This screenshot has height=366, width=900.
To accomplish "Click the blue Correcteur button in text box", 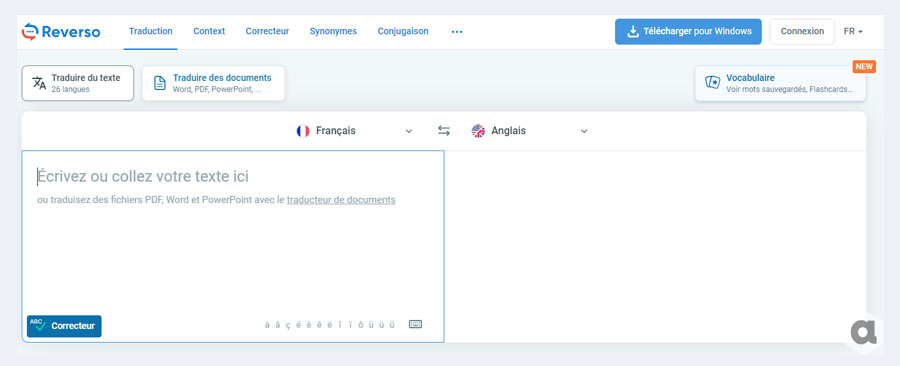I will [64, 326].
